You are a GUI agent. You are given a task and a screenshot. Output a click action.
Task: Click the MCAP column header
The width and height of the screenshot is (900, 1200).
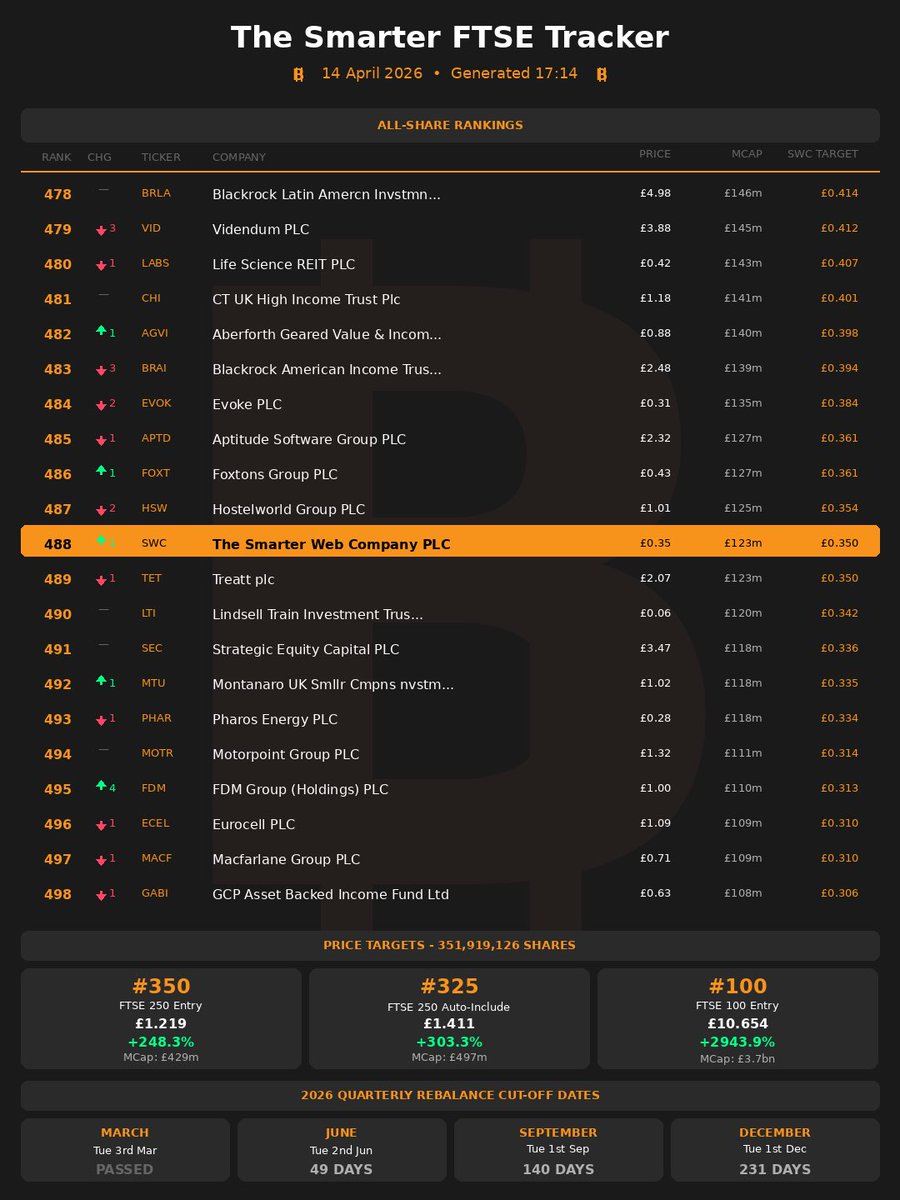[x=746, y=154]
